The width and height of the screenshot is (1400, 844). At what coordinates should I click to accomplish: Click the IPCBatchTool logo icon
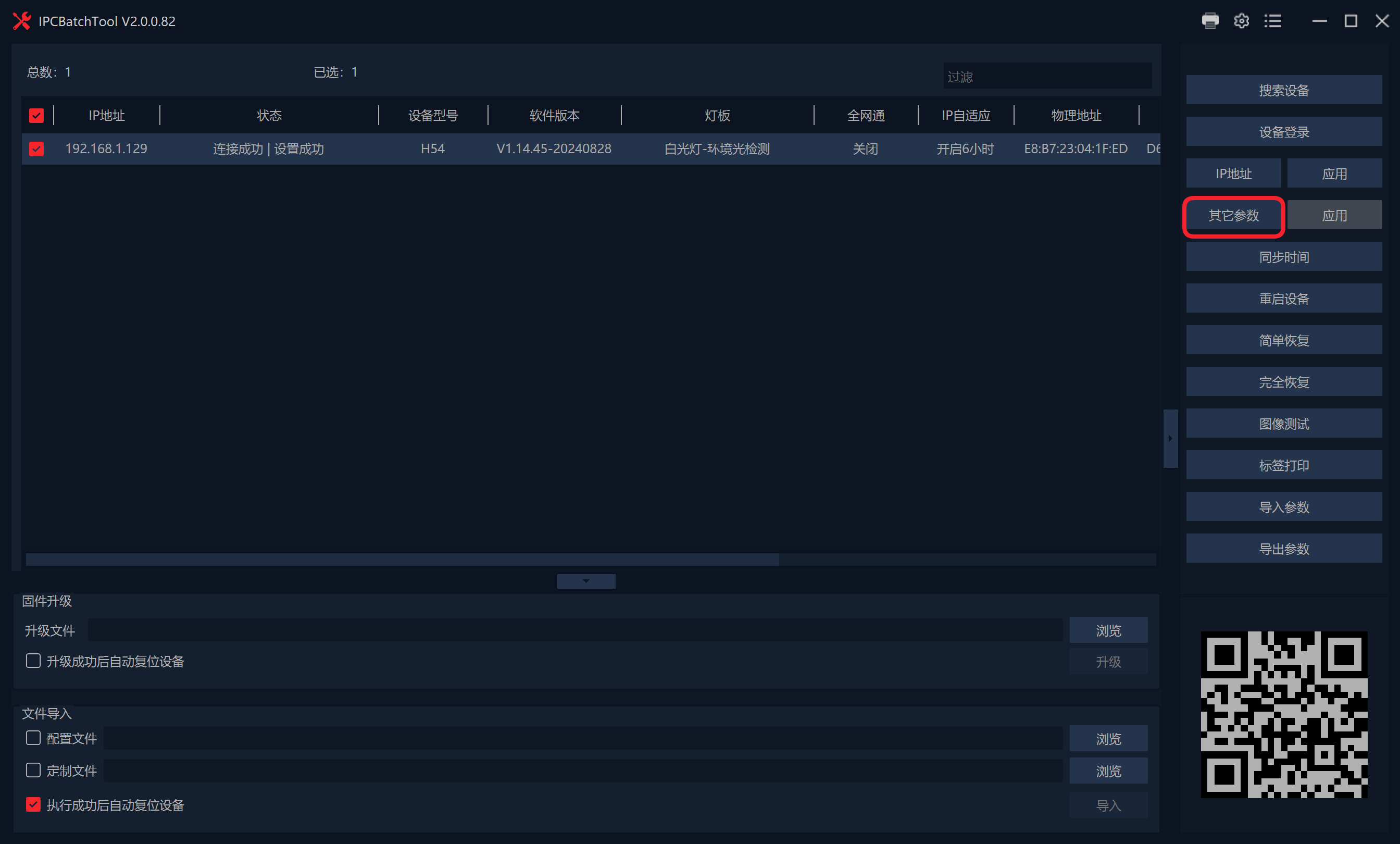pos(21,21)
